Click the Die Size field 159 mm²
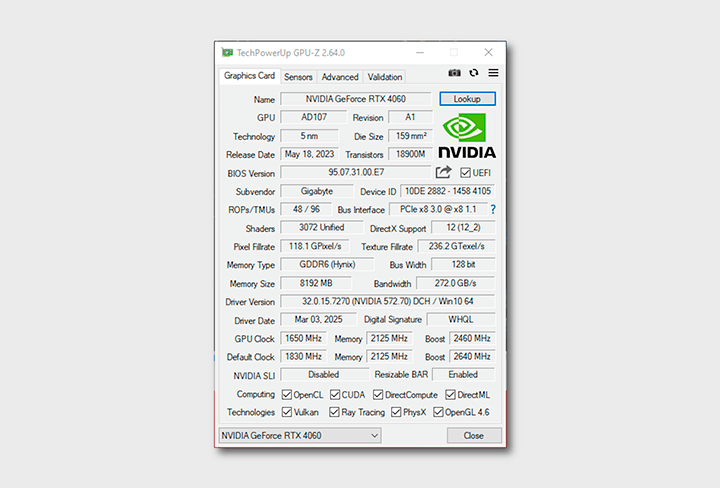 [411, 136]
